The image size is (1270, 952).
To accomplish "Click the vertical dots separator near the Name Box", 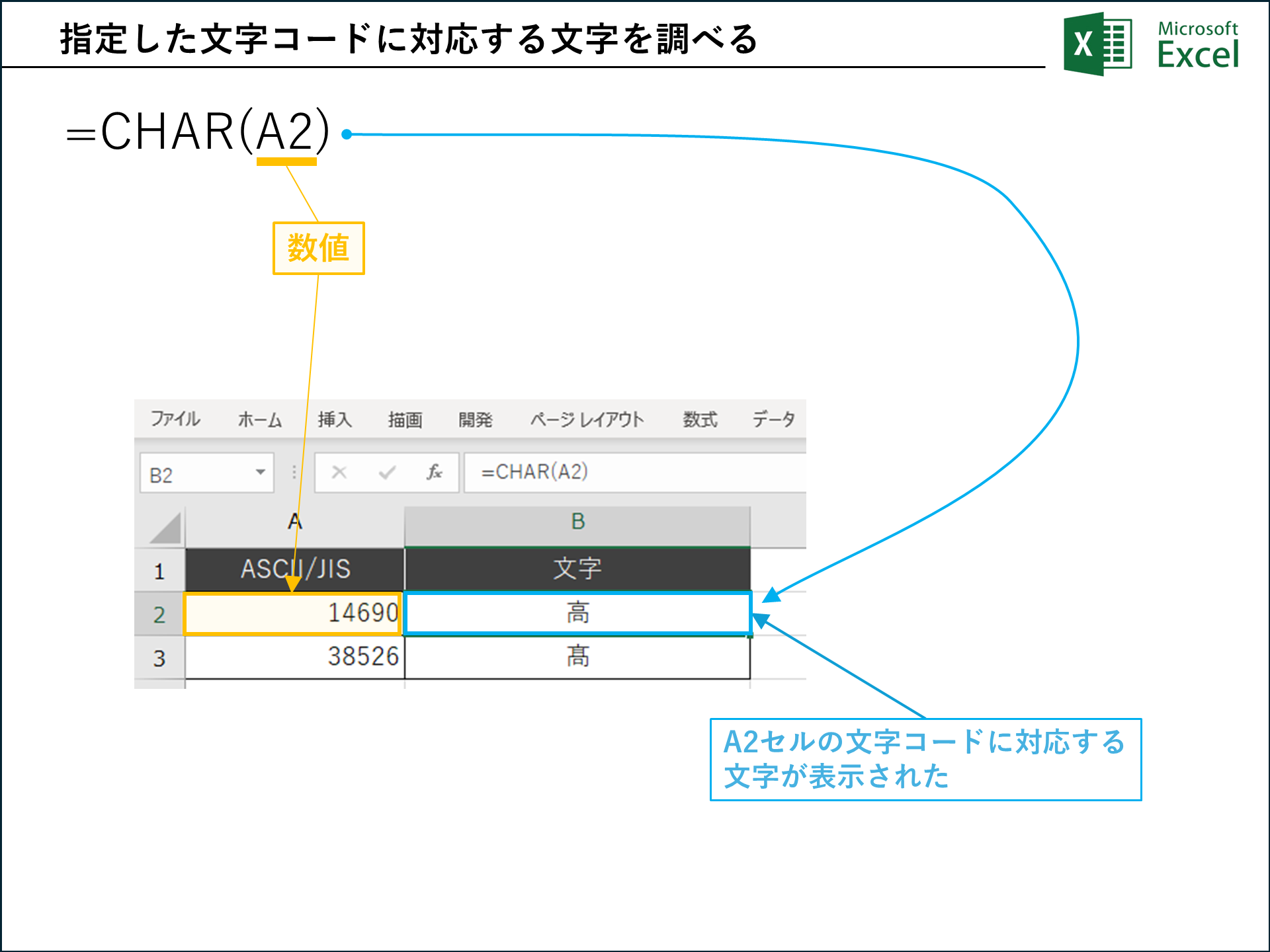I will coord(293,472).
